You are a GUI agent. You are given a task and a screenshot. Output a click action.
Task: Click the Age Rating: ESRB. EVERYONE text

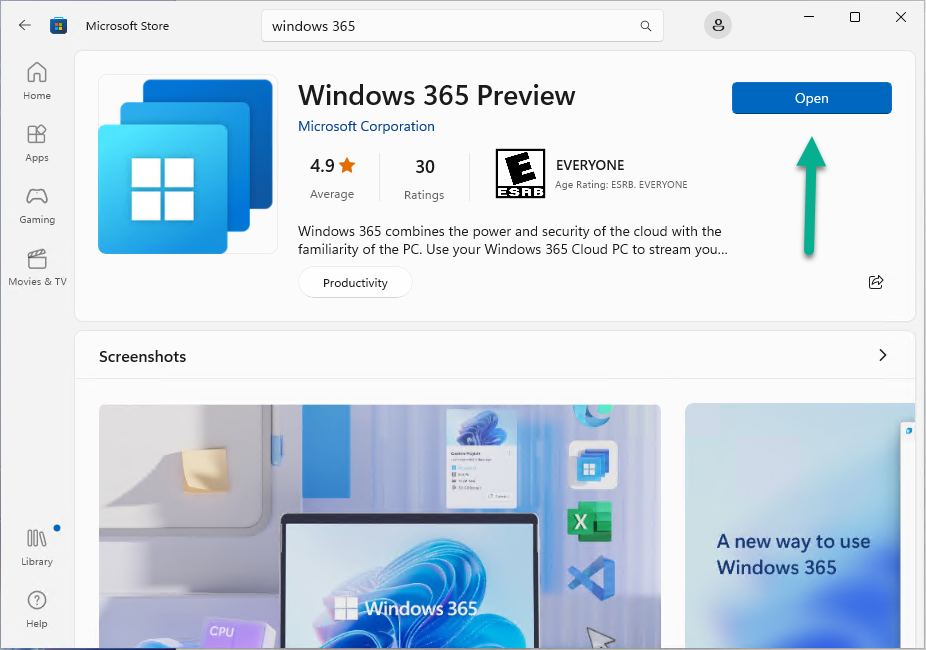621,185
